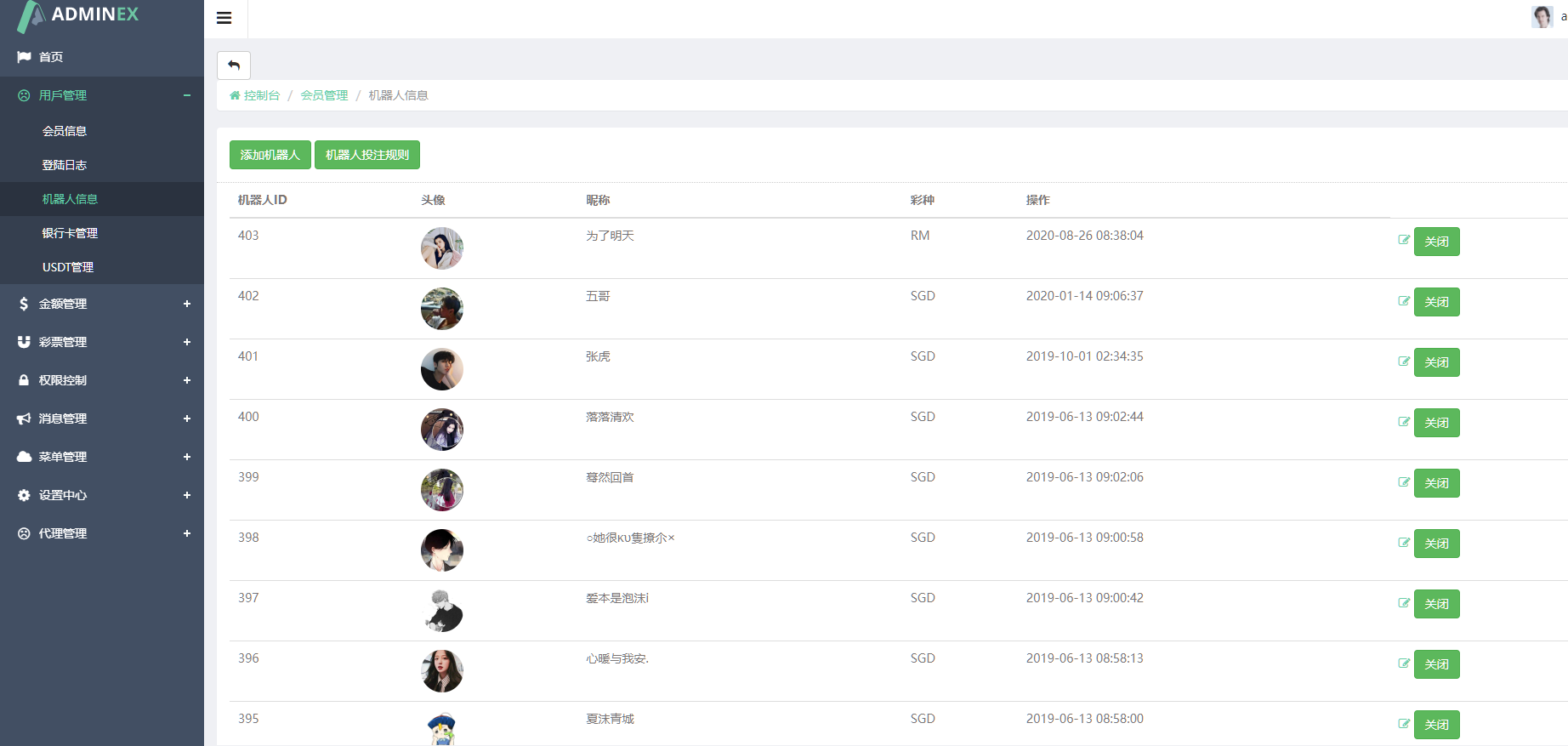Toggle 关闭 for robot 398

[1436, 544]
